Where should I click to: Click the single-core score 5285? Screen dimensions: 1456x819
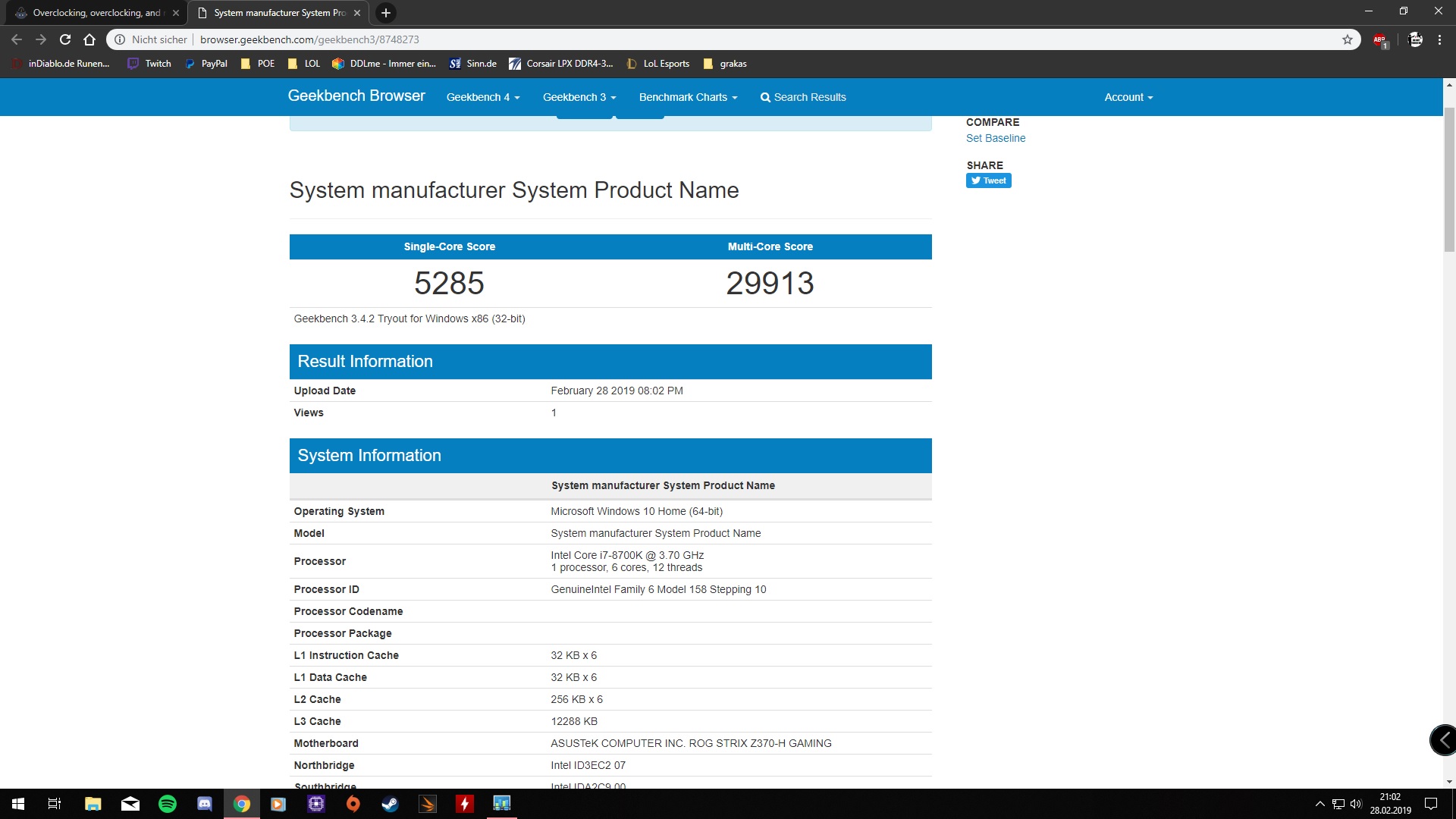pyautogui.click(x=449, y=284)
